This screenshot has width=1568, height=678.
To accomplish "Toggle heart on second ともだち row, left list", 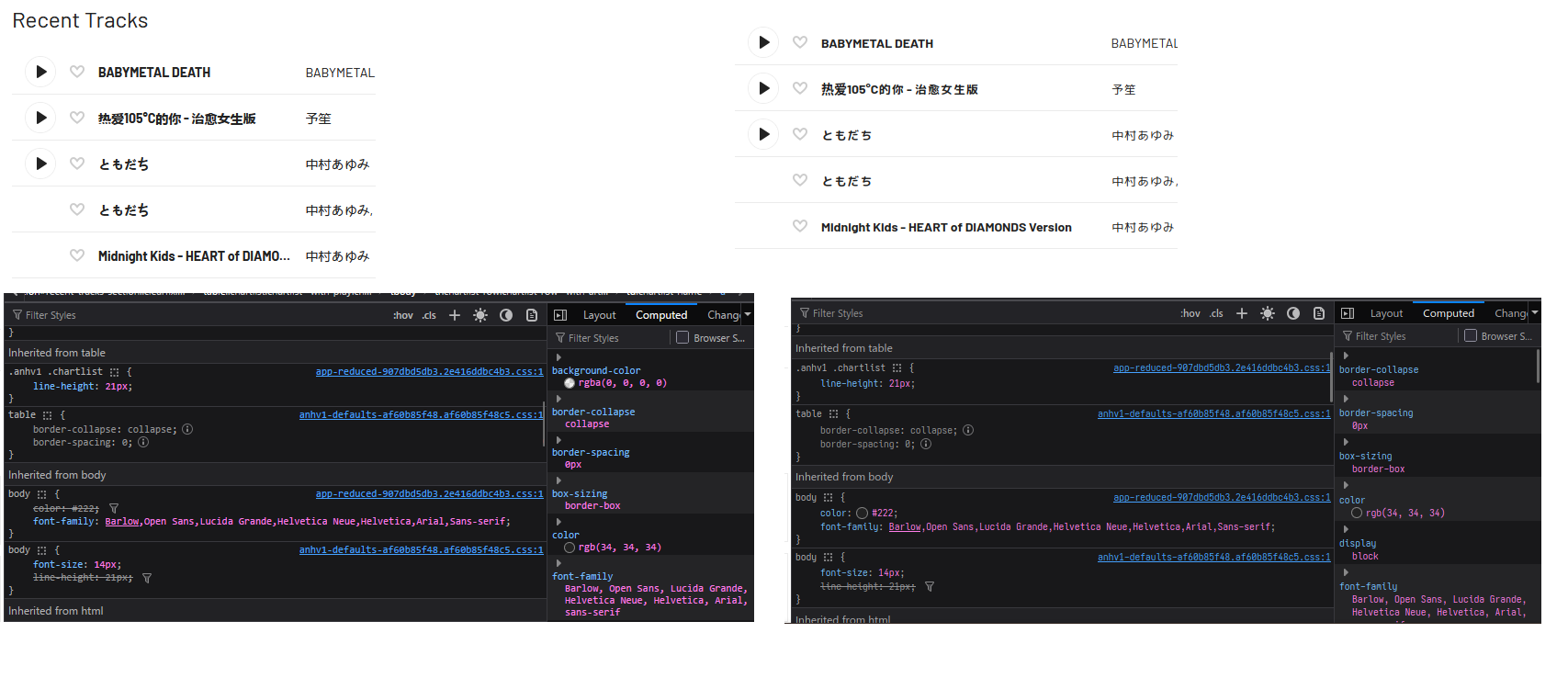I will 77,209.
